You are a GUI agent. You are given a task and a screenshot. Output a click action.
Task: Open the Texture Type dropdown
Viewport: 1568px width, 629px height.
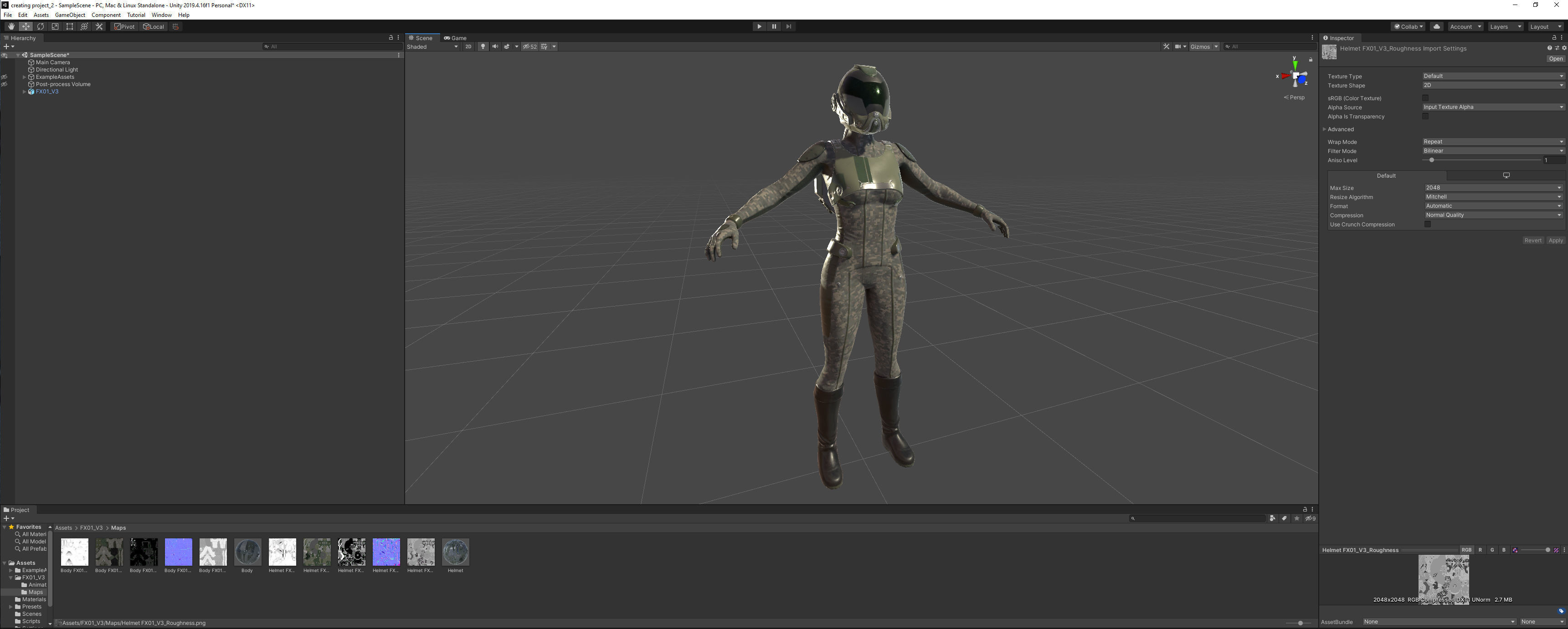click(1492, 76)
